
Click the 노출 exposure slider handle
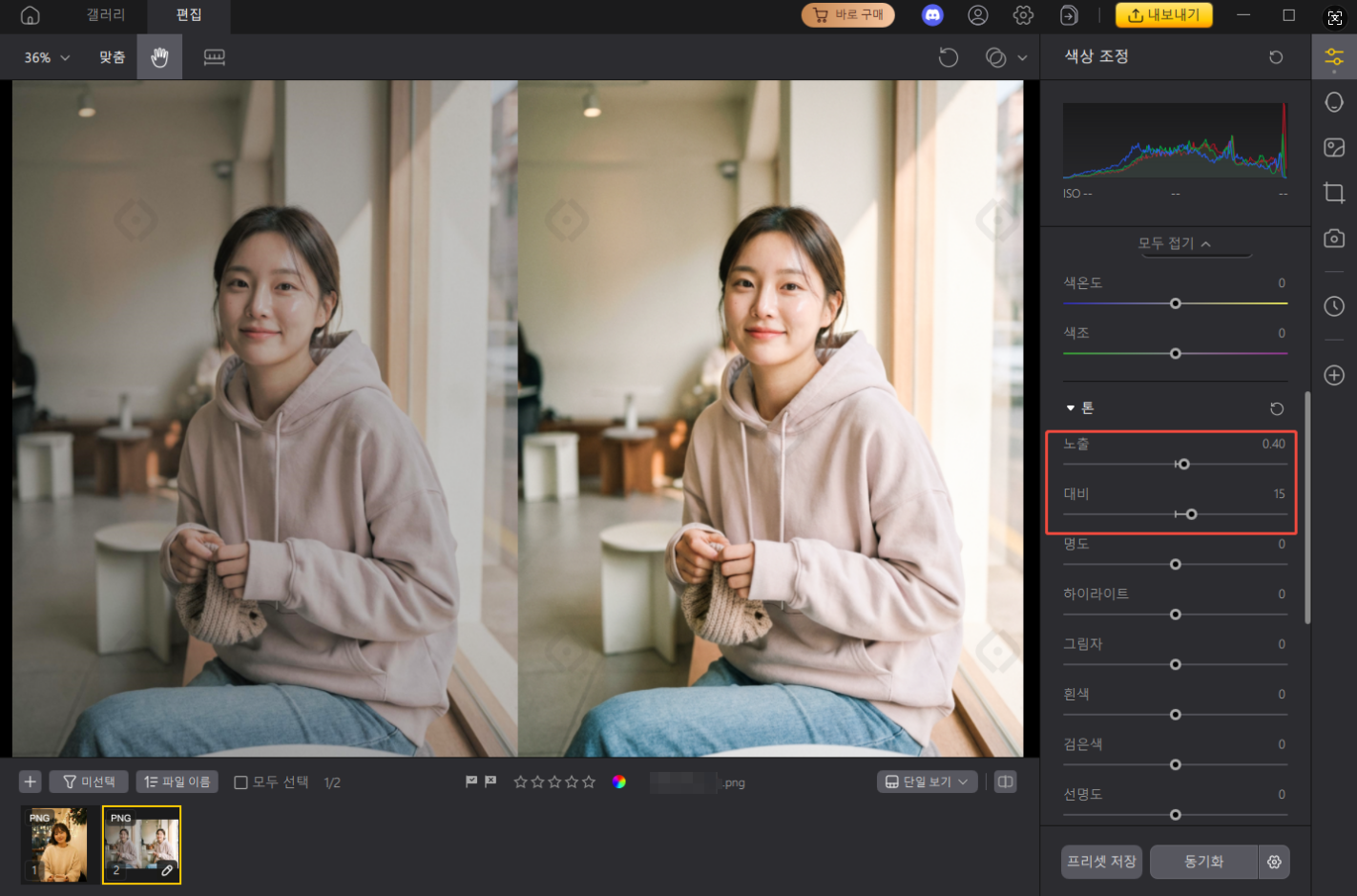(1184, 464)
